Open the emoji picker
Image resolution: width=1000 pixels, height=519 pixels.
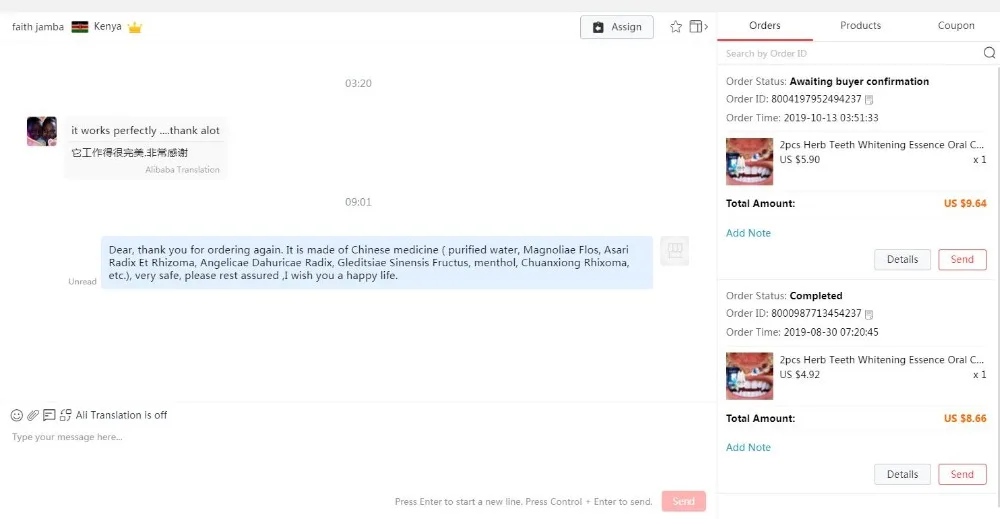tap(17, 416)
